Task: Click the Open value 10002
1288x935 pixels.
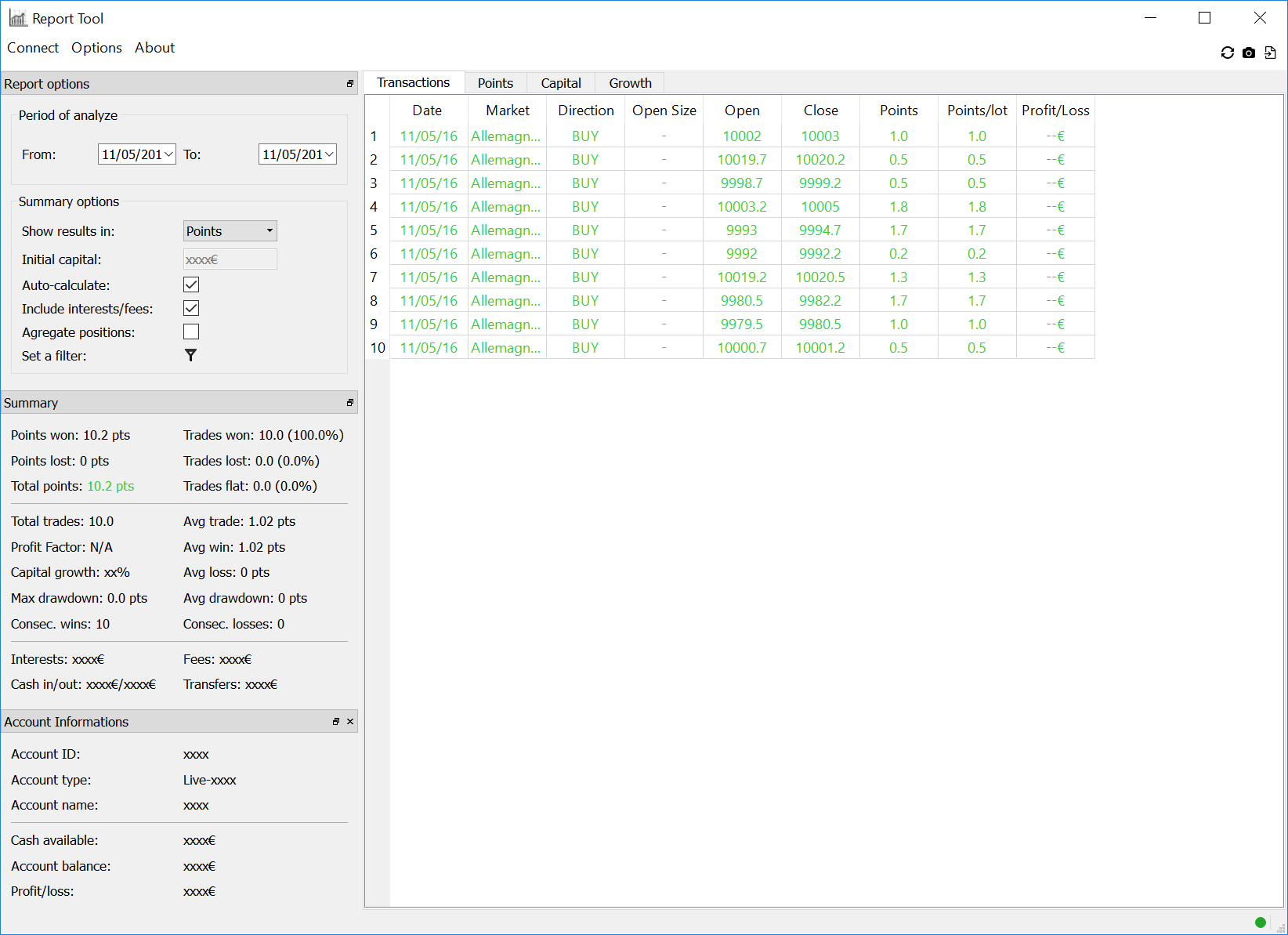Action: [x=742, y=136]
